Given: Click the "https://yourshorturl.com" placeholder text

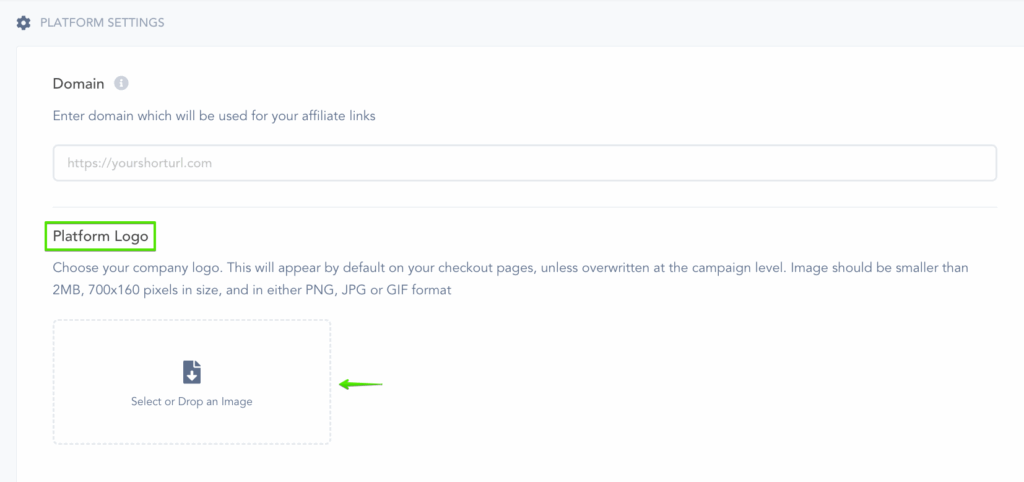Looking at the screenshot, I should click(139, 163).
